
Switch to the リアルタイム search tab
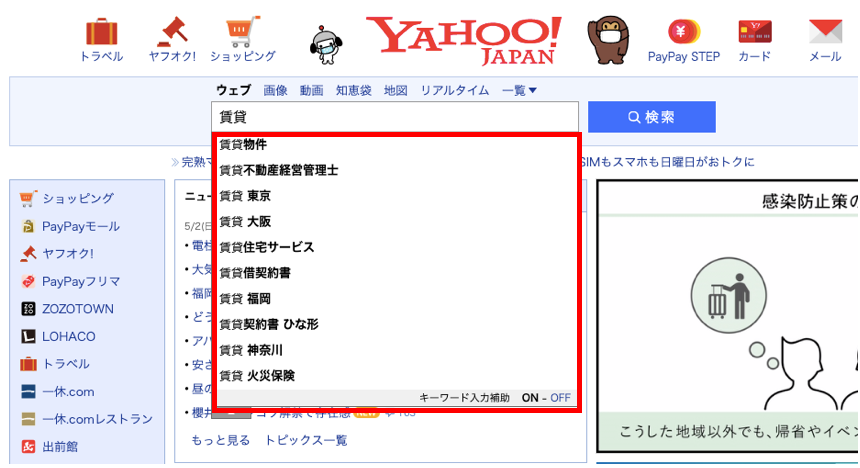tap(455, 91)
